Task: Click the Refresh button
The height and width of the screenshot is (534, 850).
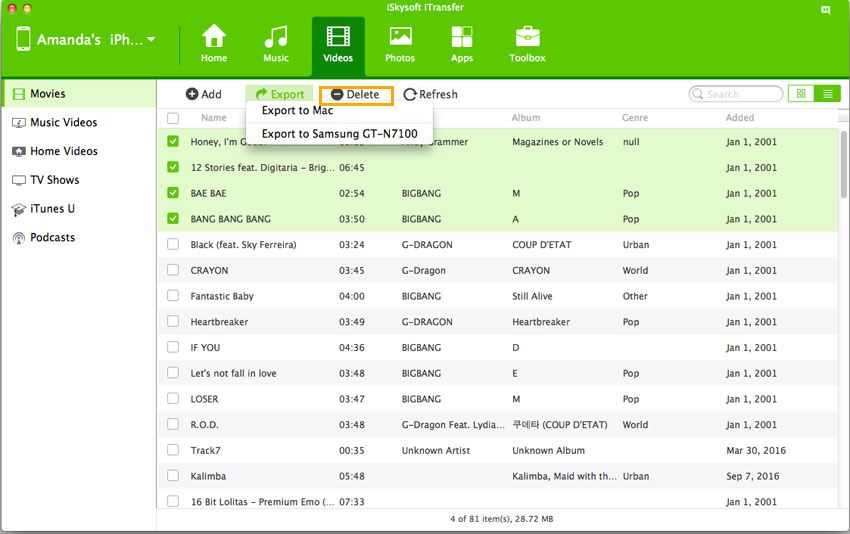Action: 430,94
